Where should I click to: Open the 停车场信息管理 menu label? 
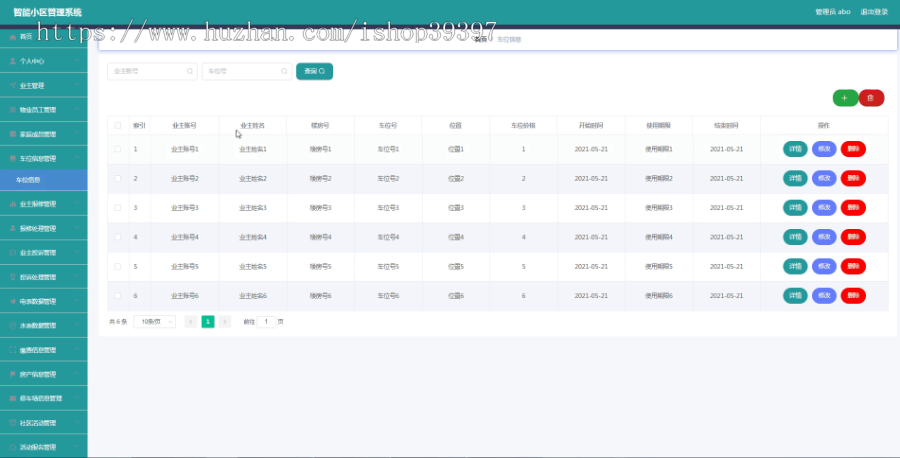click(41, 398)
